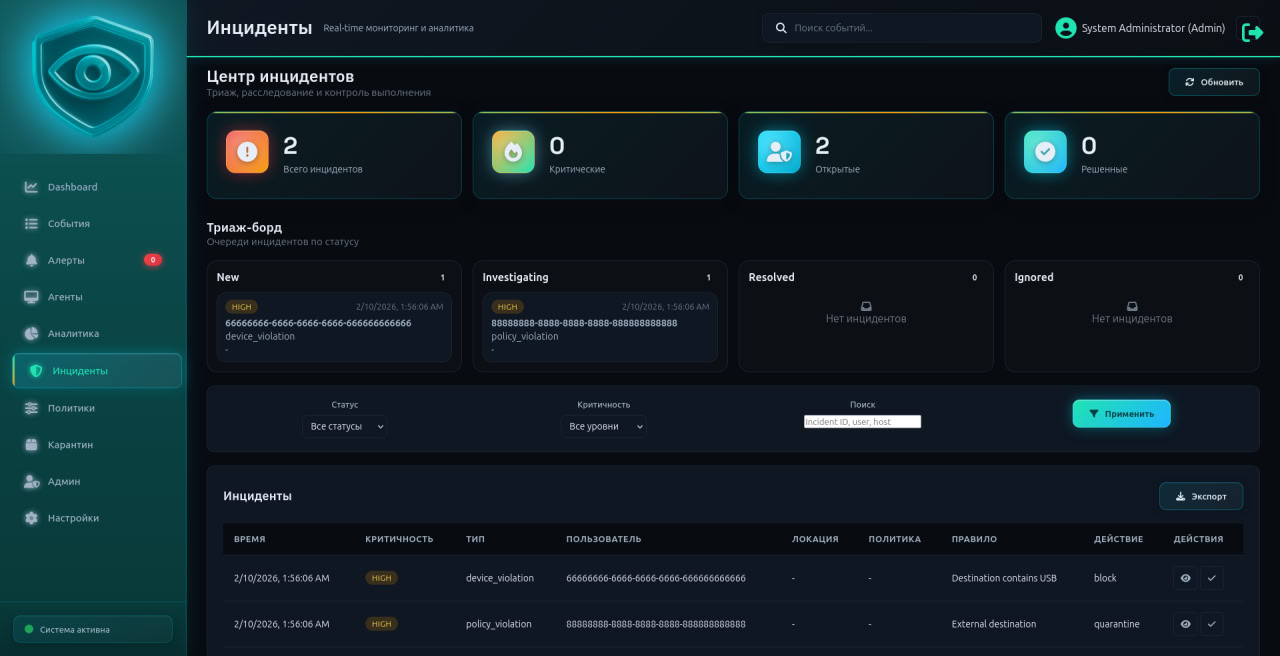Click System Administrator (Admin) label

1153,28
